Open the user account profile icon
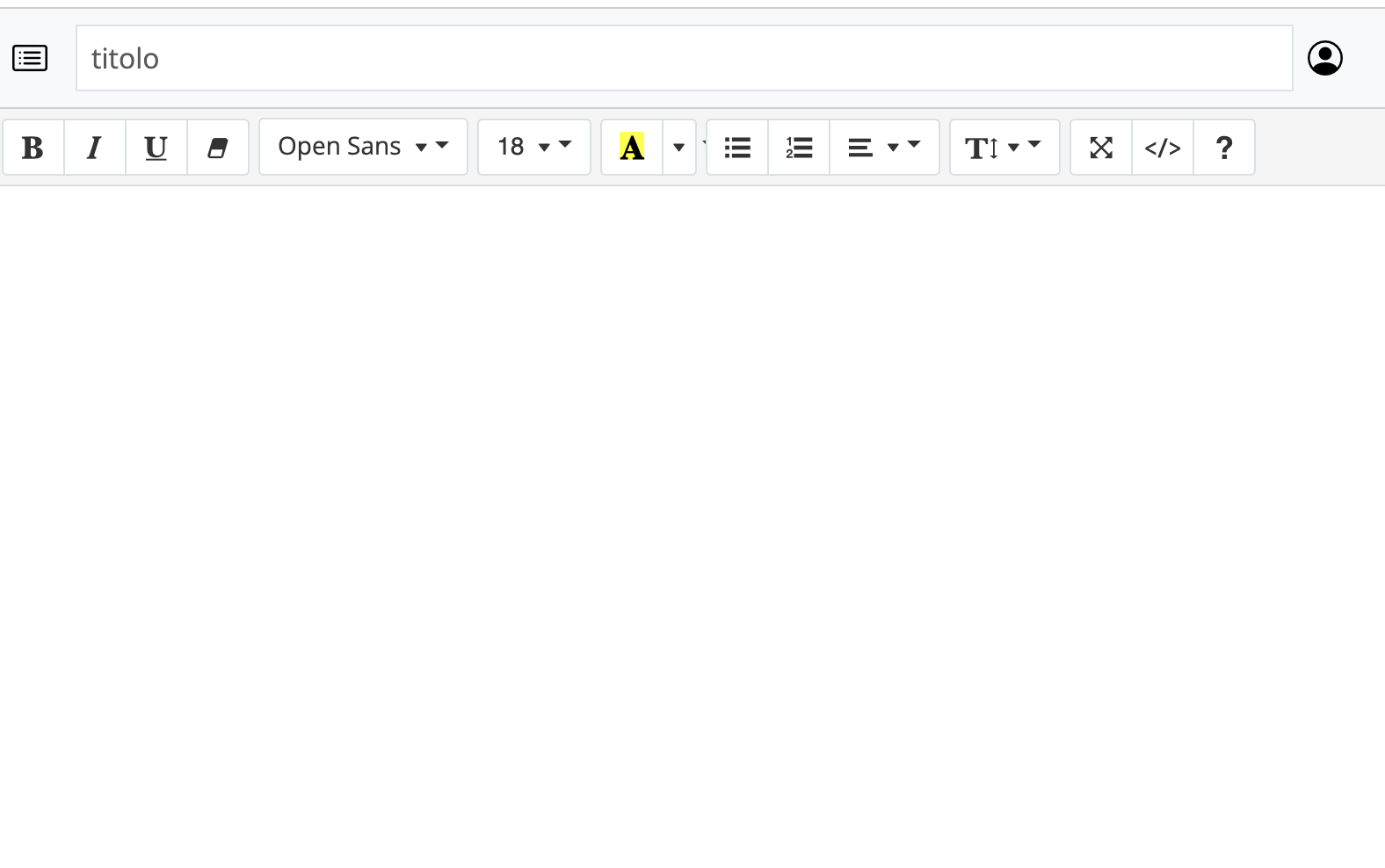 1325,58
